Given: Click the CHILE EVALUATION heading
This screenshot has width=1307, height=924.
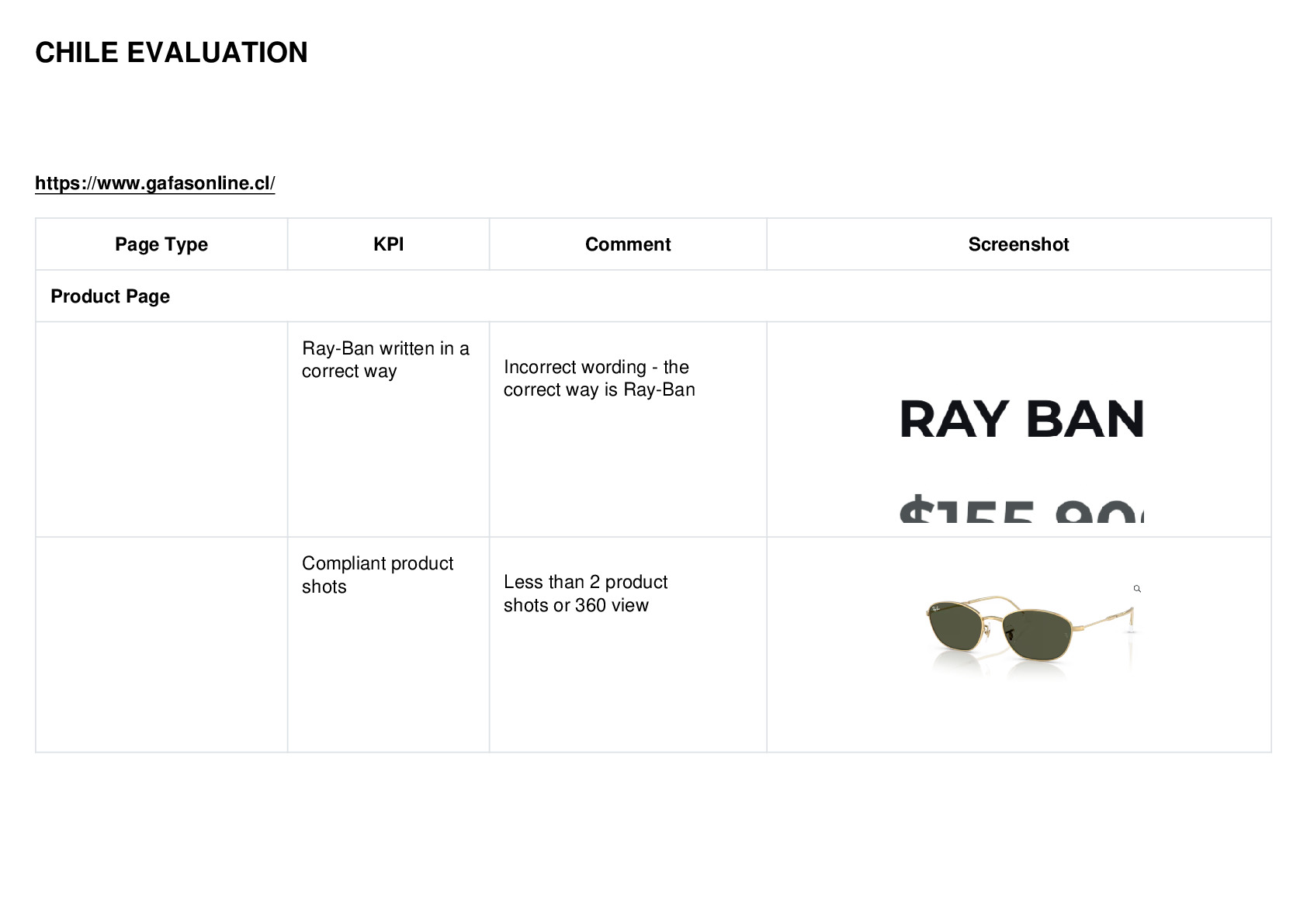Looking at the screenshot, I should 172,53.
